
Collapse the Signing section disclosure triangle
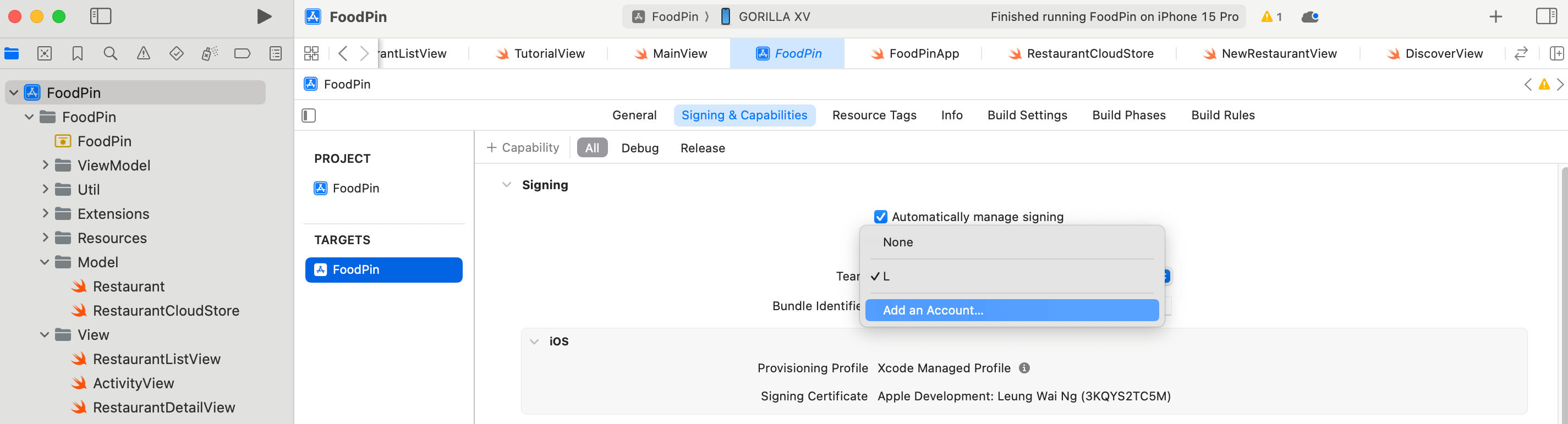click(507, 184)
